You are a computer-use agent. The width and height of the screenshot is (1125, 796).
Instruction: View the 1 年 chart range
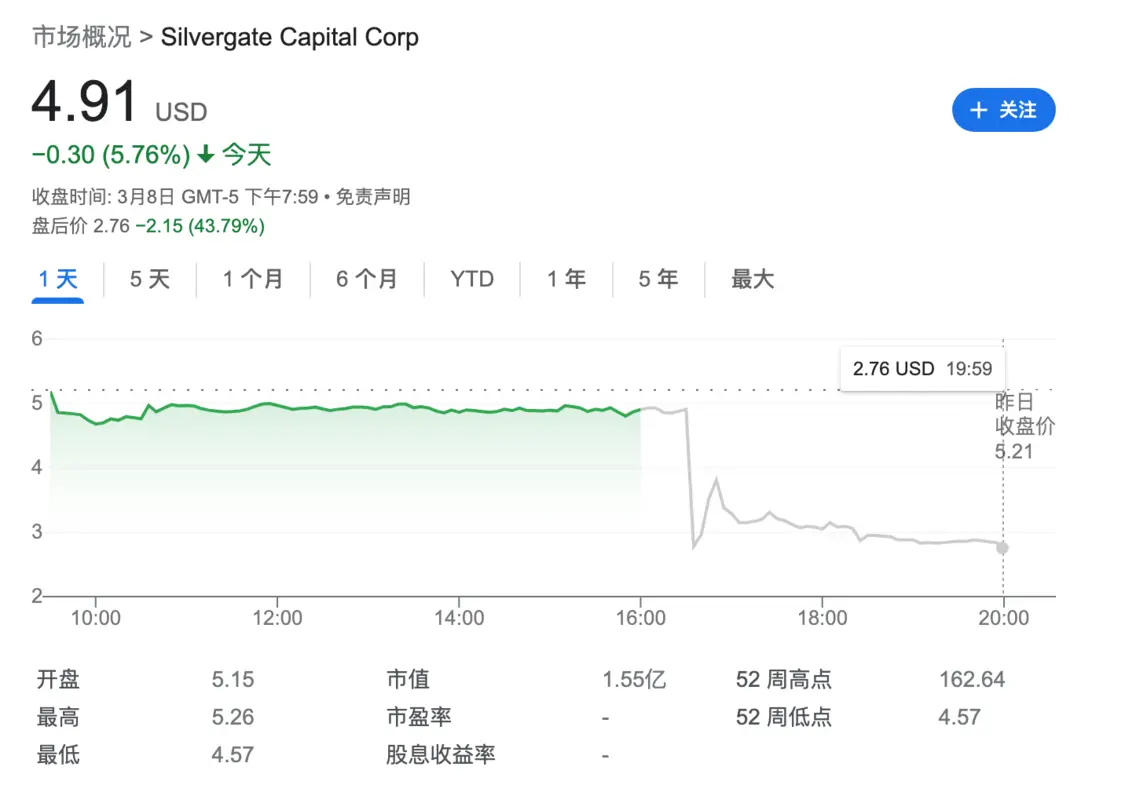pos(566,279)
